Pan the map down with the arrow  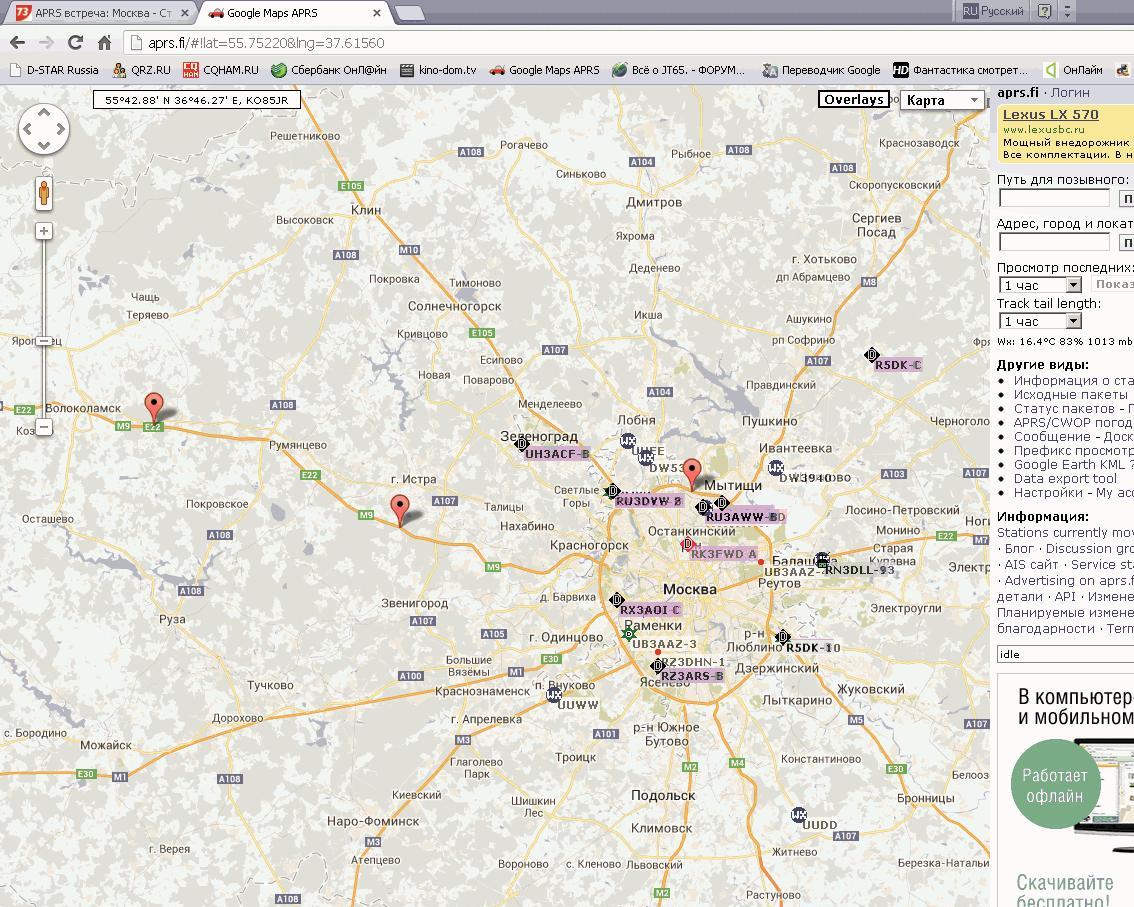(x=43, y=145)
